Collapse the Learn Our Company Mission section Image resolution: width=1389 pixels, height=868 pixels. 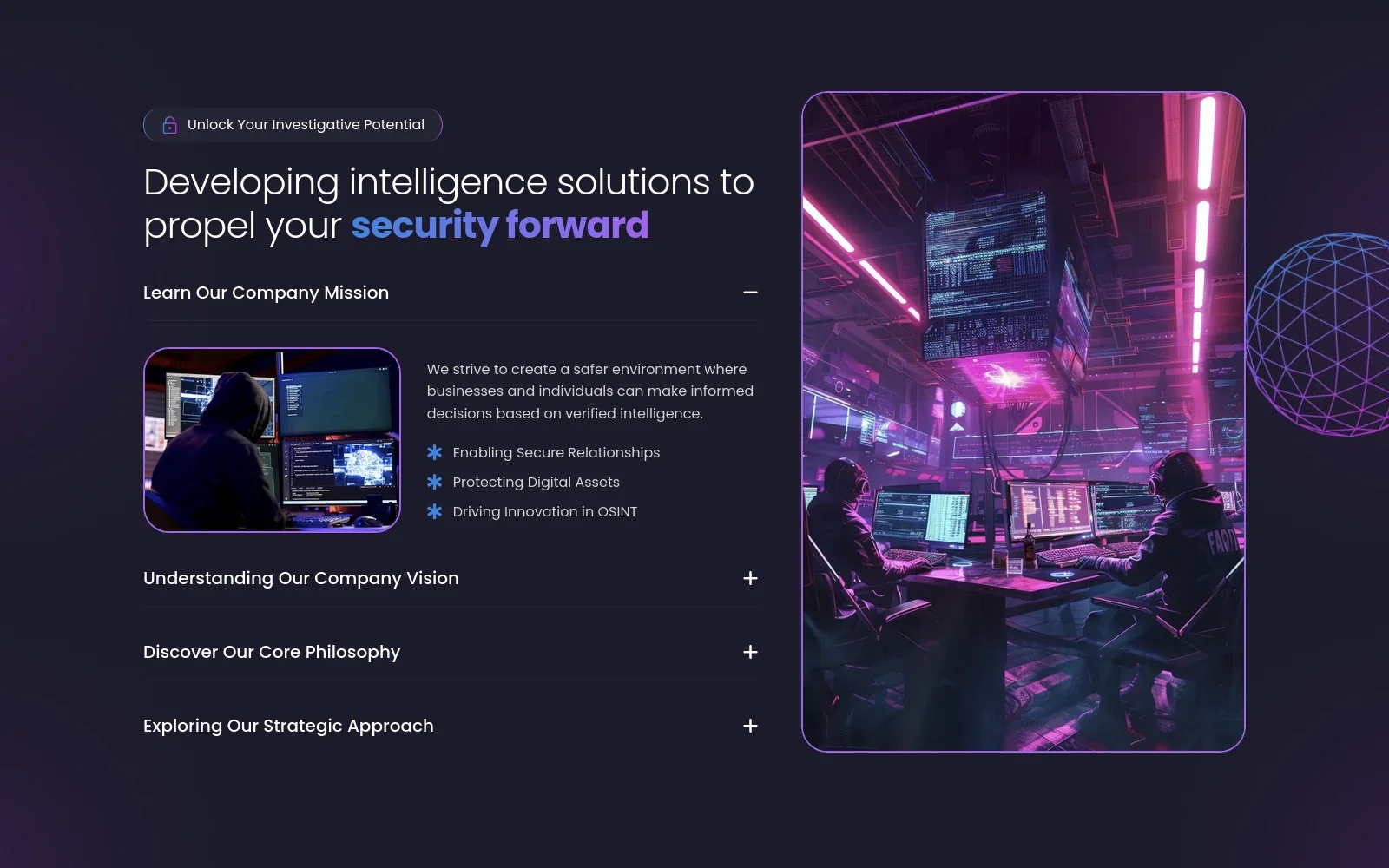pyautogui.click(x=750, y=293)
